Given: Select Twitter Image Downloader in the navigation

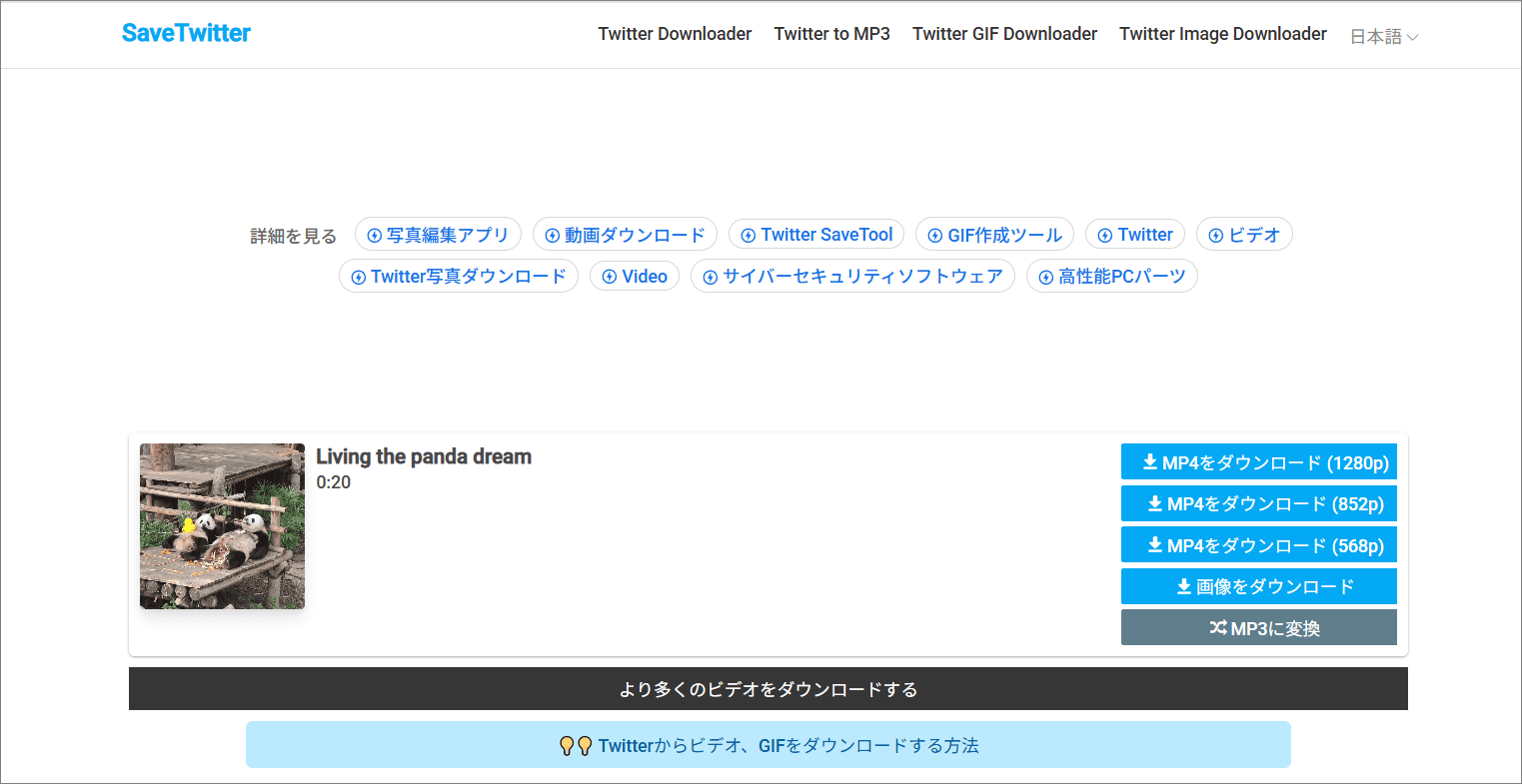Looking at the screenshot, I should (x=1222, y=33).
